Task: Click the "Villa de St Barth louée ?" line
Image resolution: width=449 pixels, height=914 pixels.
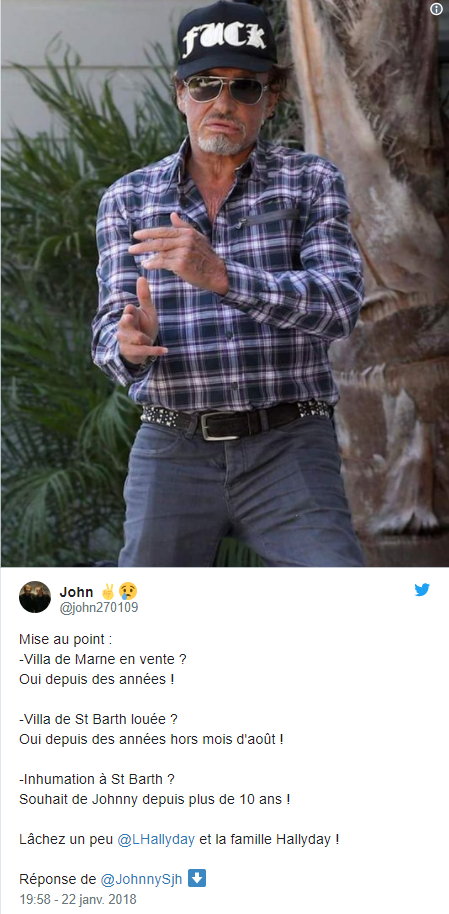Action: (x=99, y=720)
